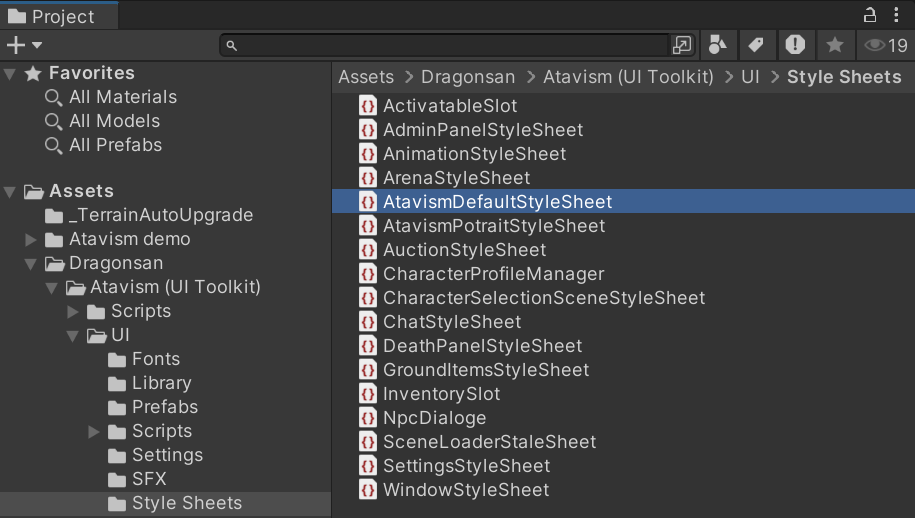Click the search by type icon

tap(717, 45)
